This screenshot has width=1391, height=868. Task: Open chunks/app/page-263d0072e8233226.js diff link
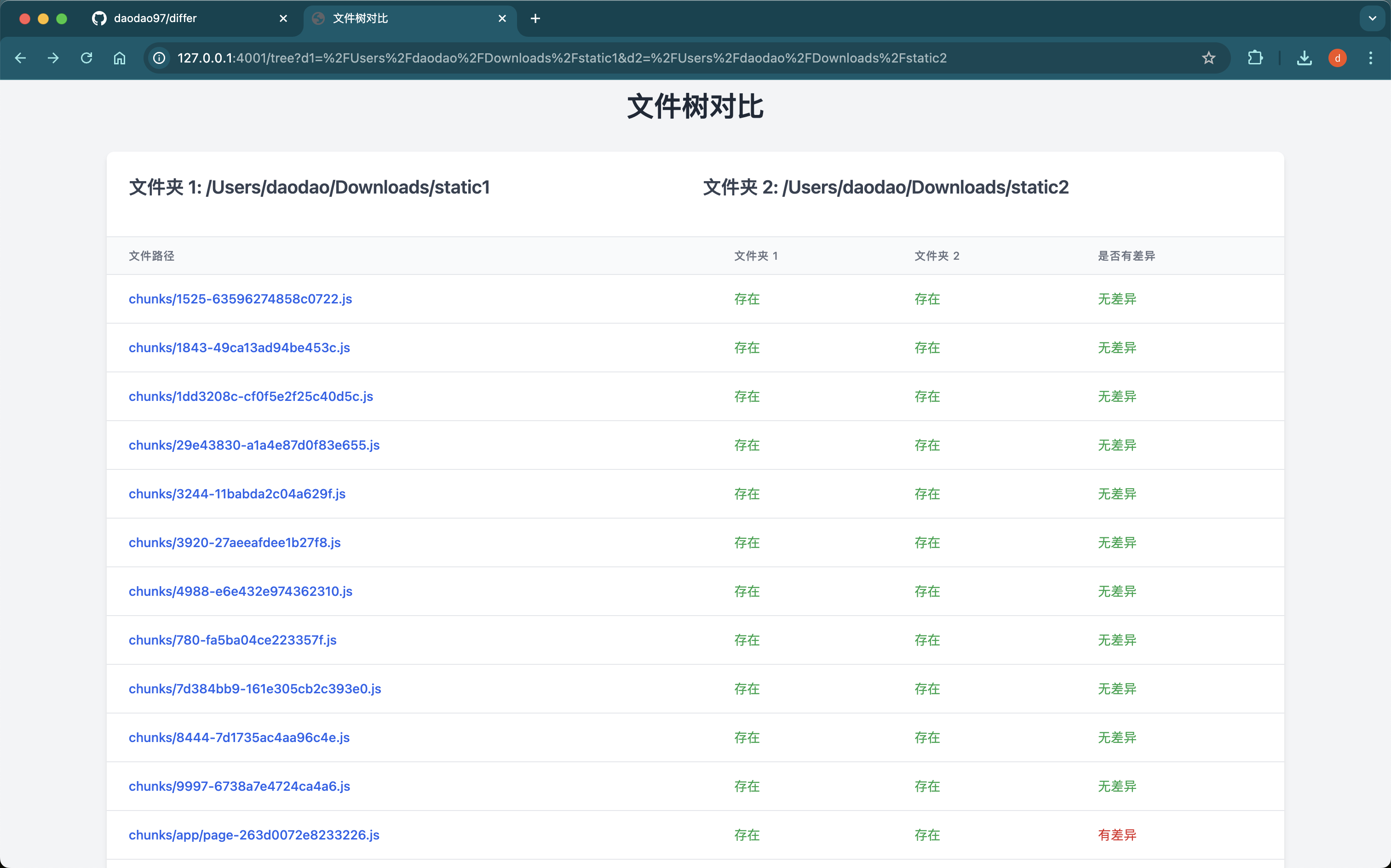pos(254,835)
